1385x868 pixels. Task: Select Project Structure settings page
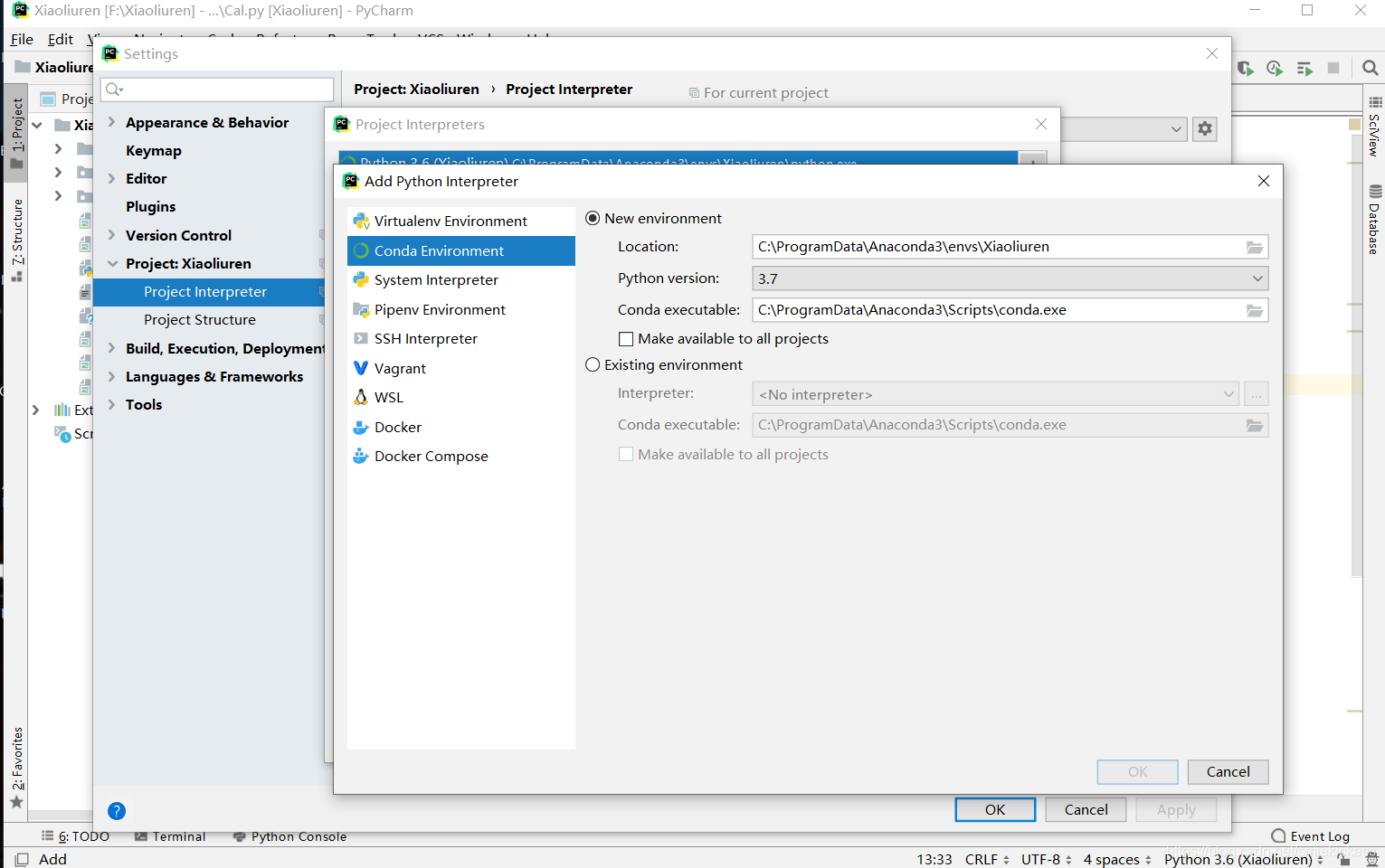200,320
